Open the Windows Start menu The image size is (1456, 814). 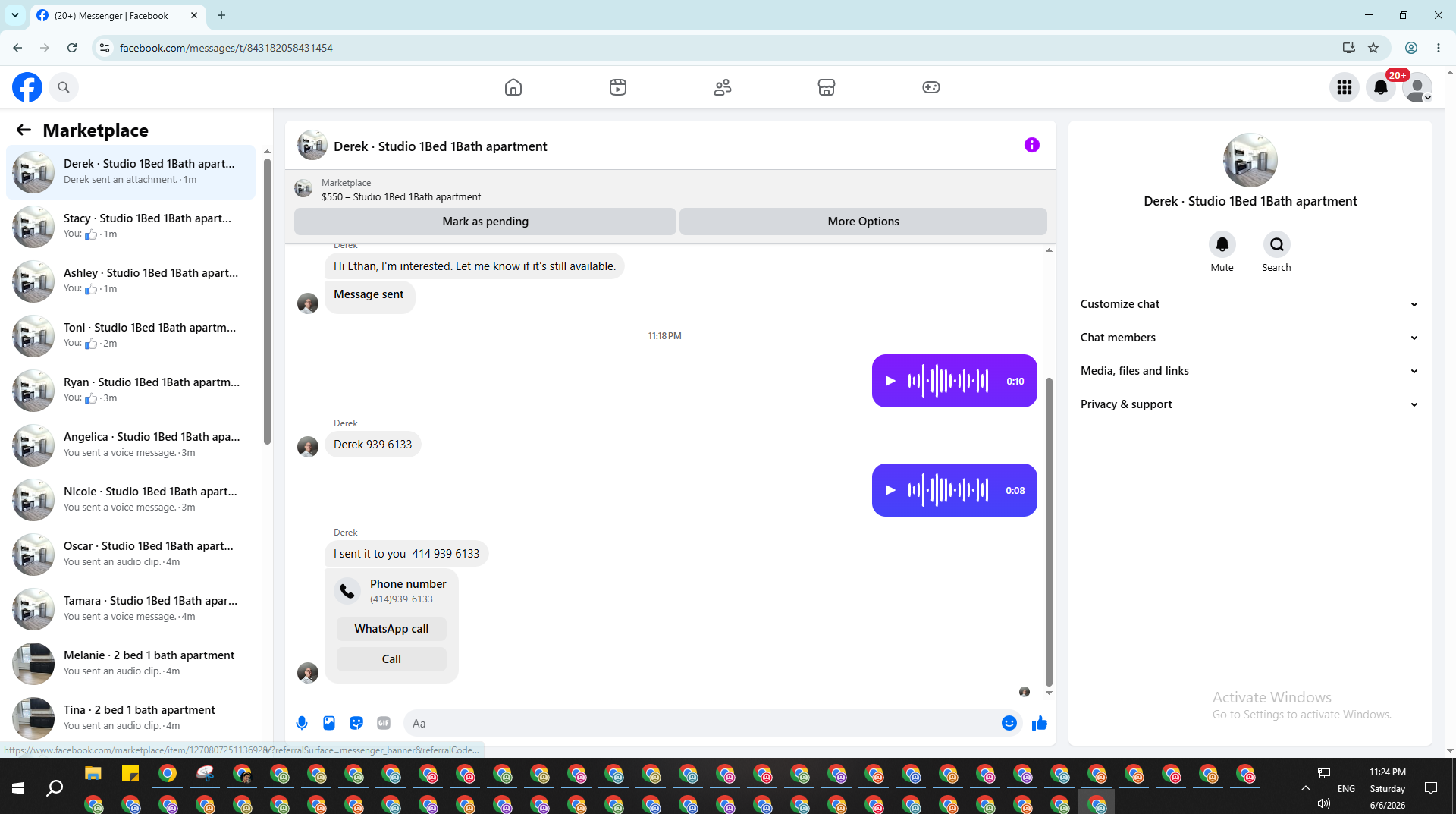18,788
